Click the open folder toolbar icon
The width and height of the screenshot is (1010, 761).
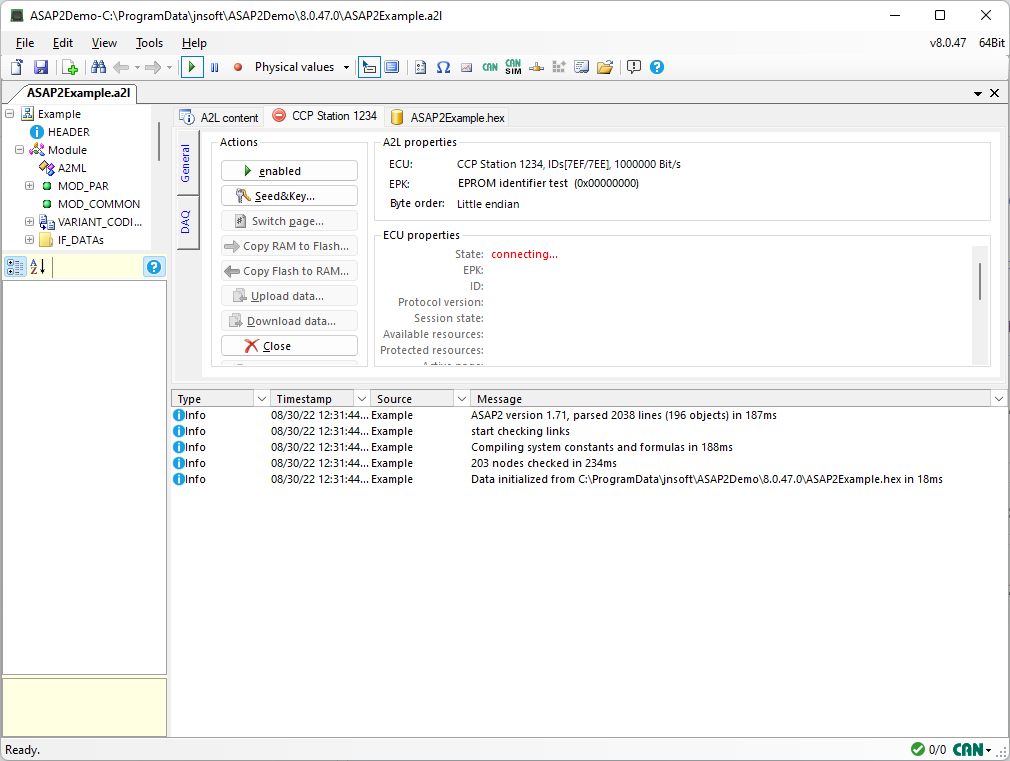tap(605, 67)
